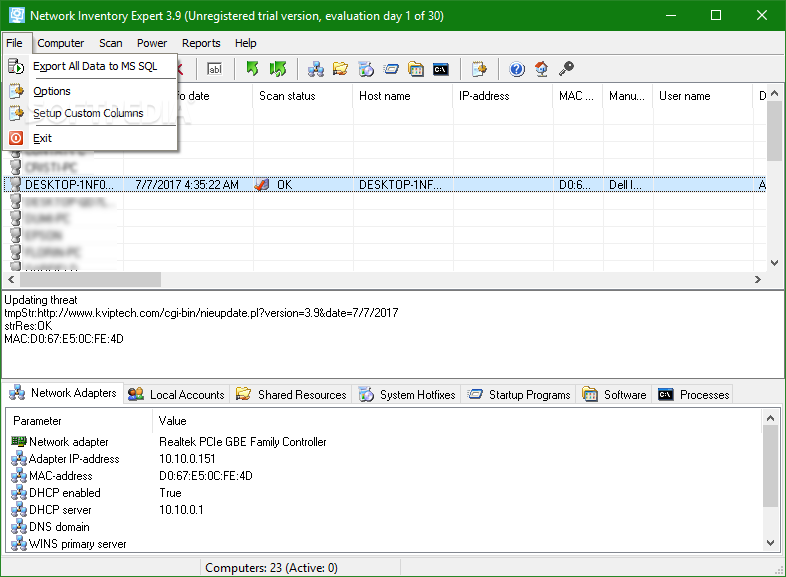Click the 10.10.0.151 IP value
This screenshot has height=577, width=786.
187,459
